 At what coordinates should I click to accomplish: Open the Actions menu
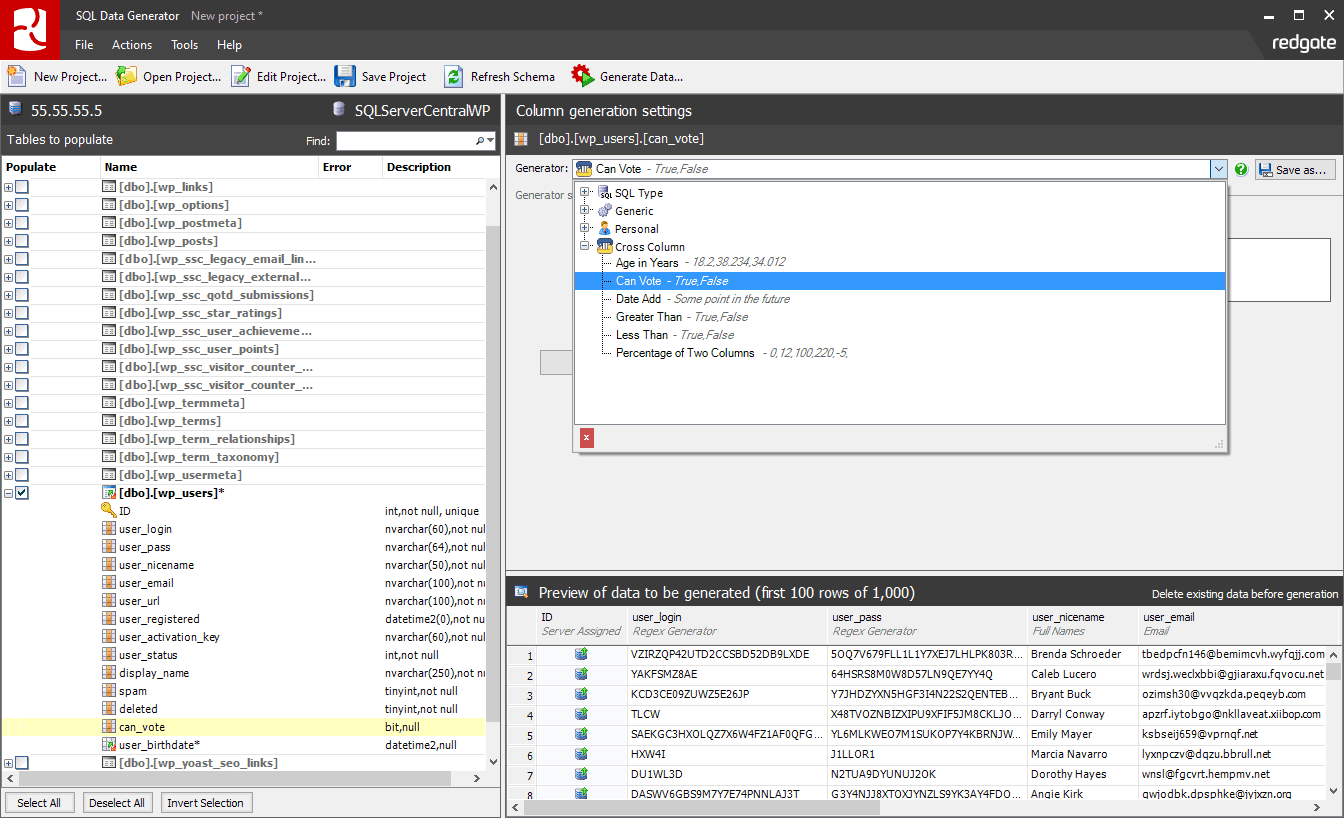[131, 44]
